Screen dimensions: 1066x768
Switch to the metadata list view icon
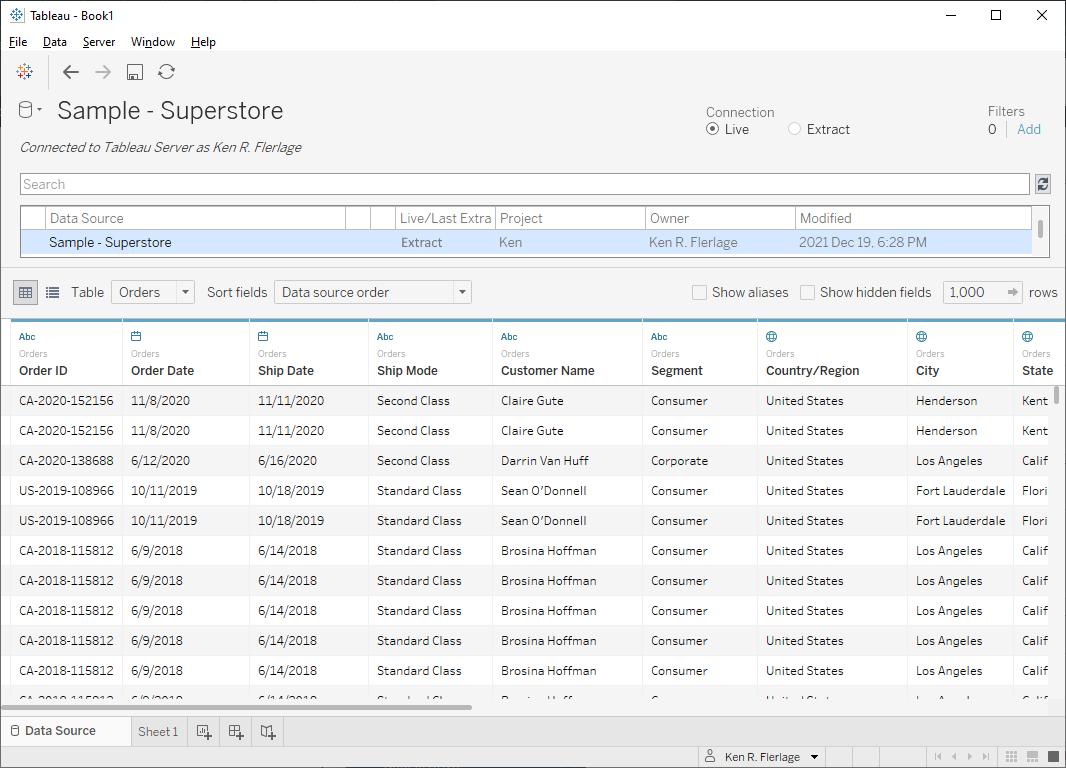tap(52, 292)
